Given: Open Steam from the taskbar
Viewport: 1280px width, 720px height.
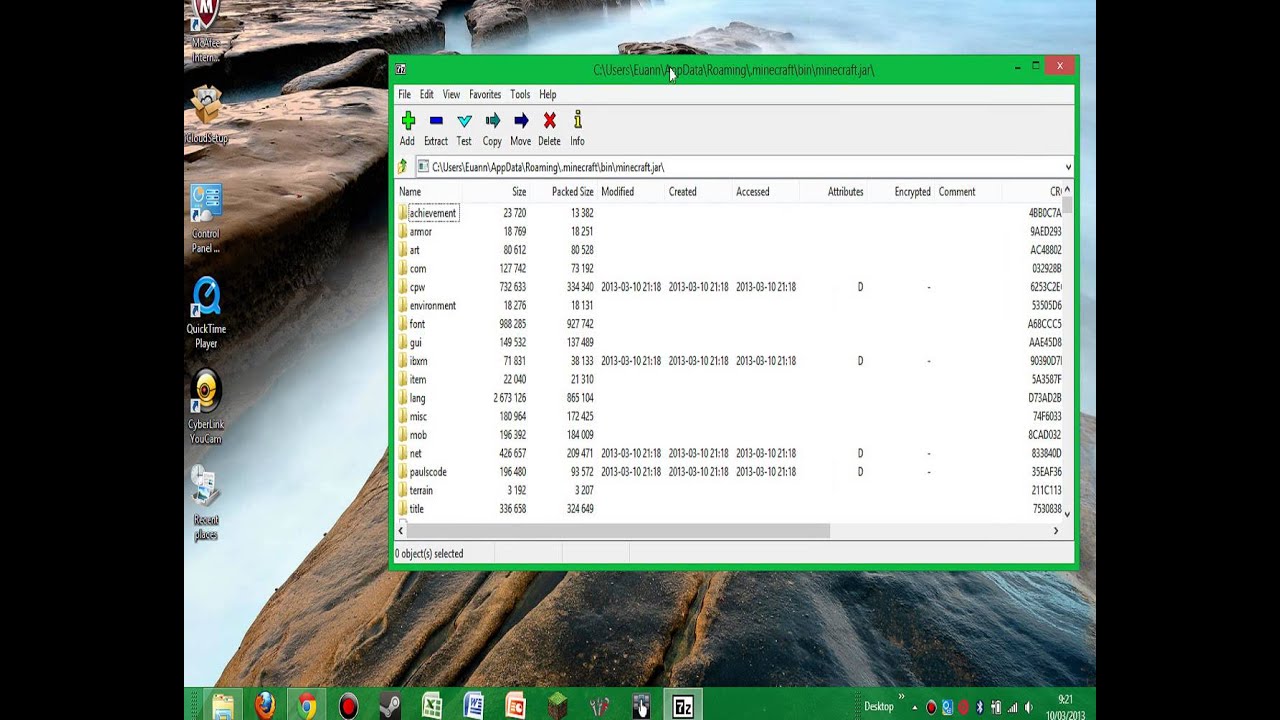Looking at the screenshot, I should pyautogui.click(x=390, y=706).
